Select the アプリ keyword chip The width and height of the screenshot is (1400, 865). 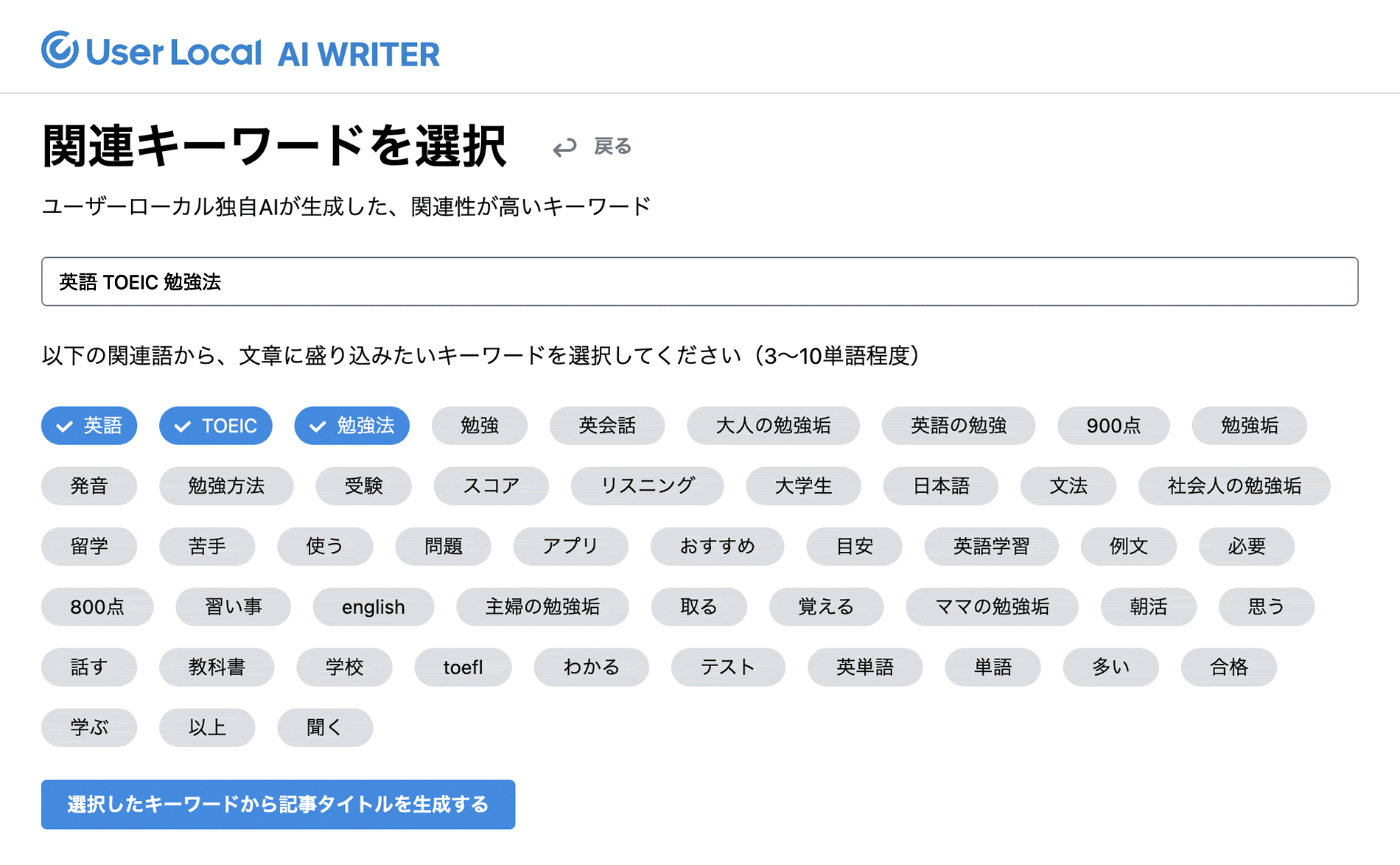(570, 546)
